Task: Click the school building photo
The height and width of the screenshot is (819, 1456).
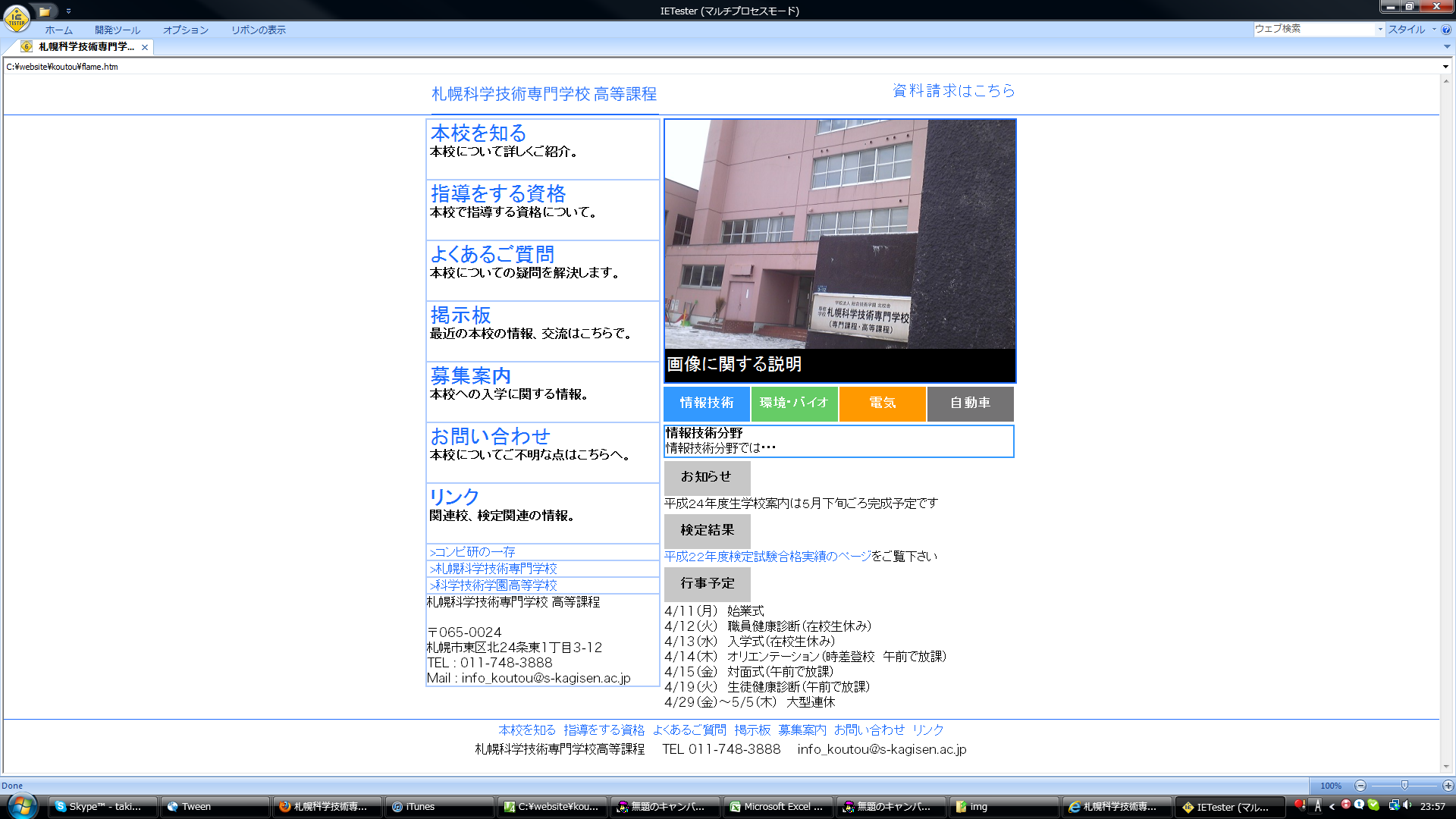Action: (x=840, y=234)
